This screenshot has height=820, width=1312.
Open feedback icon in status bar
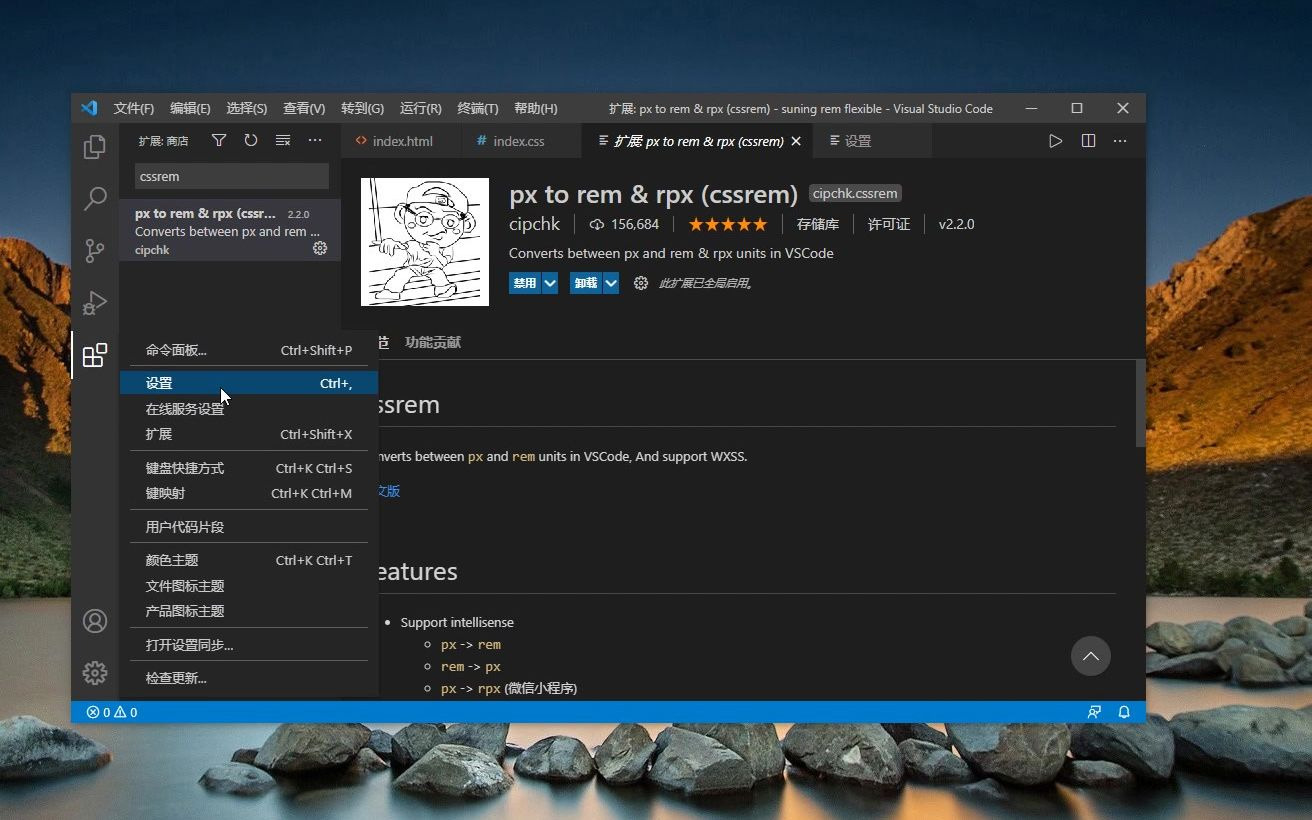[x=1094, y=712]
